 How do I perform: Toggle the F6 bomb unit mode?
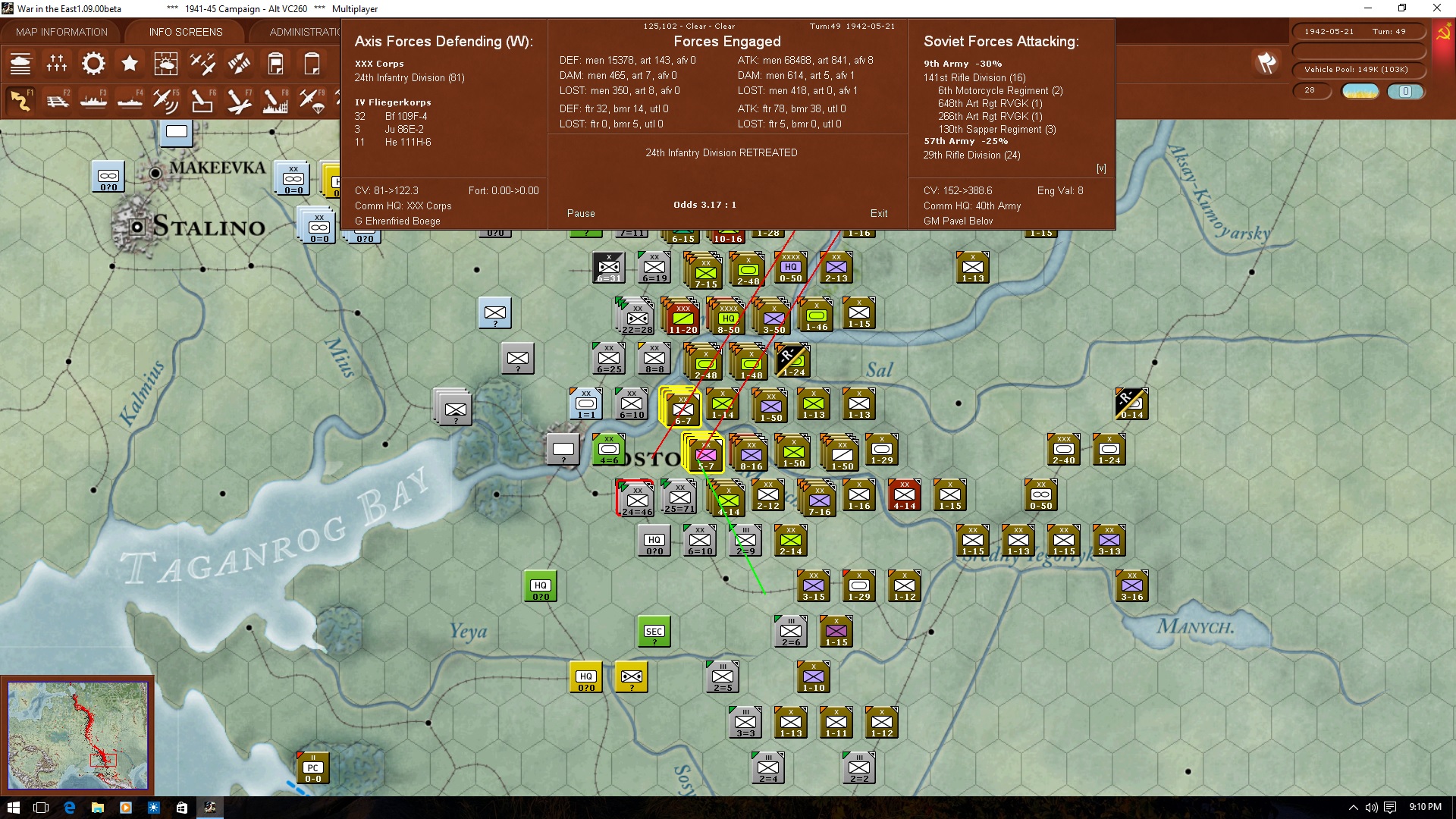click(202, 101)
